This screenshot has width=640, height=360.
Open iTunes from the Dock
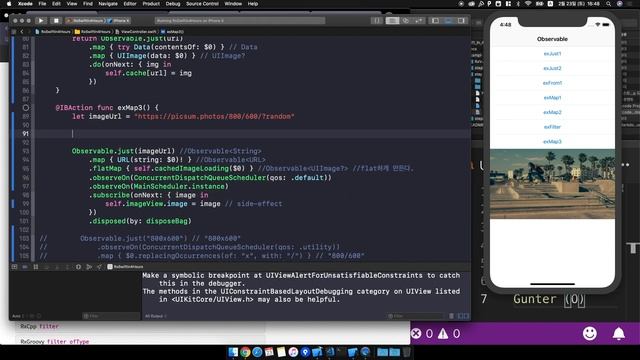[x=293, y=352]
